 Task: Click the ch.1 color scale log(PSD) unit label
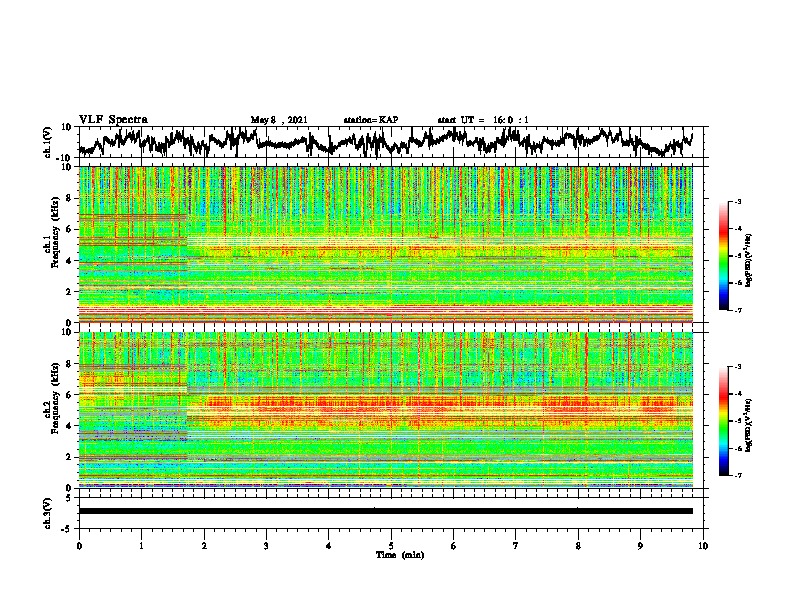pyautogui.click(x=748, y=260)
